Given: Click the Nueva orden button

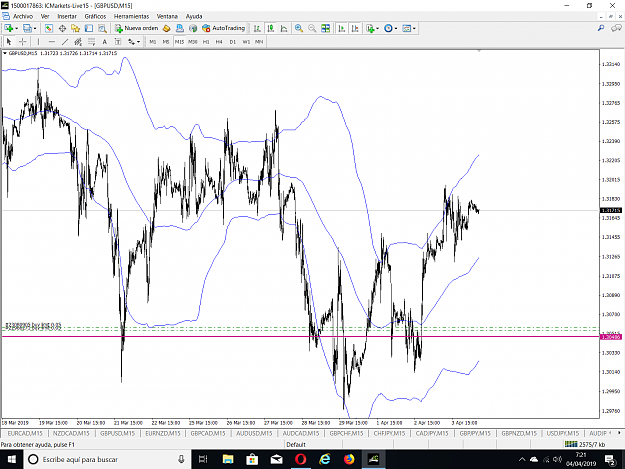Looking at the screenshot, I should pyautogui.click(x=137, y=28).
